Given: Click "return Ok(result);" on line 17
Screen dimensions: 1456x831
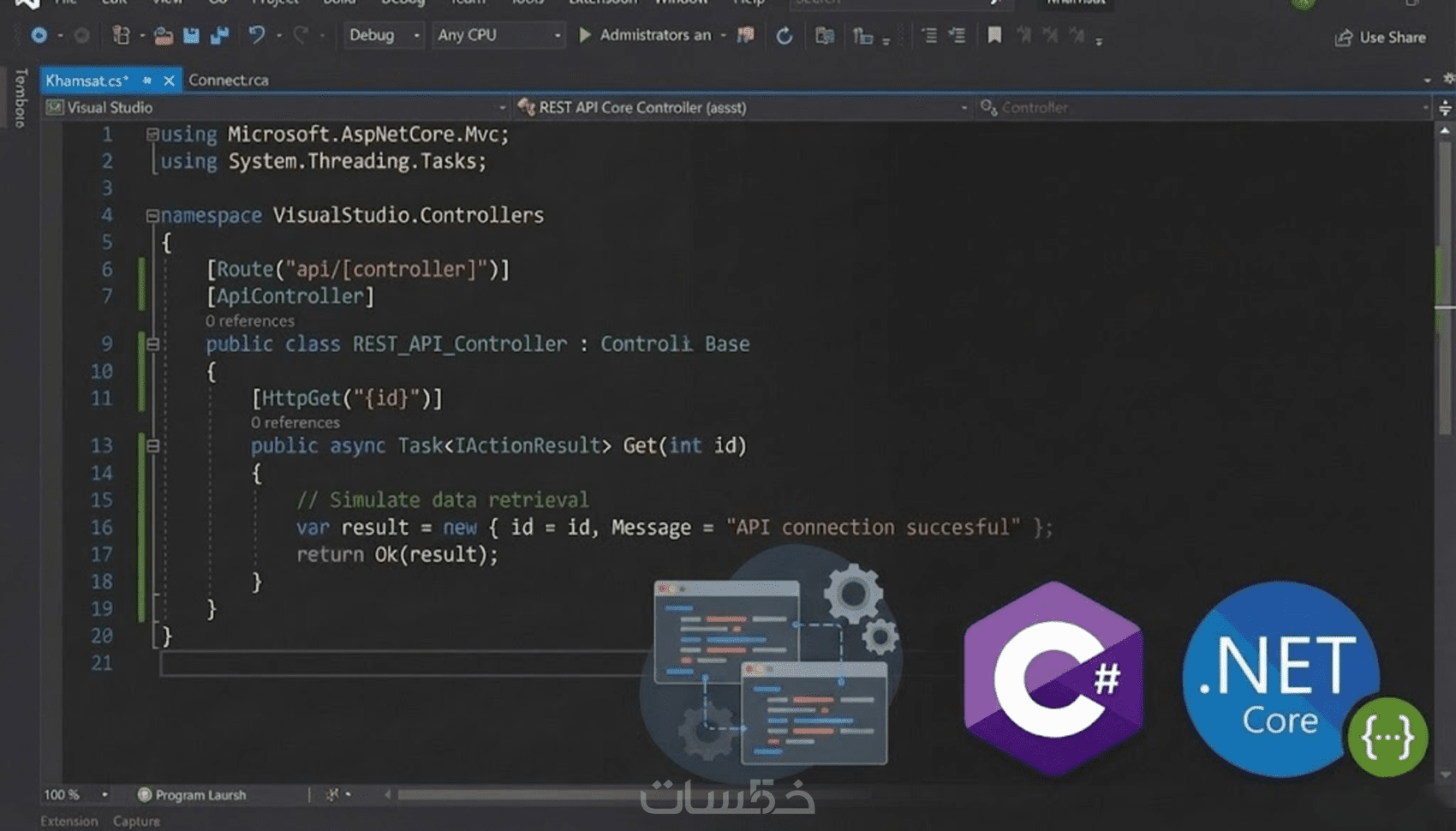Looking at the screenshot, I should point(397,555).
